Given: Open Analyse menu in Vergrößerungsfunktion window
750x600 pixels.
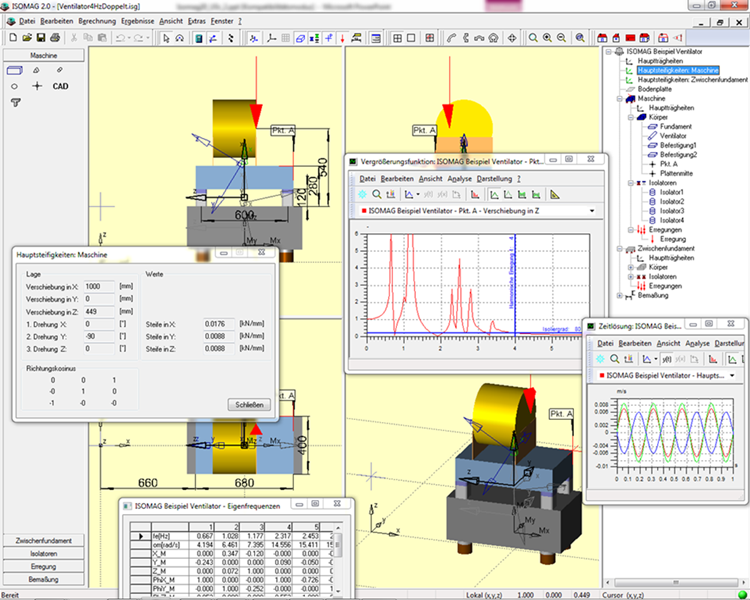Looking at the screenshot, I should (x=460, y=178).
